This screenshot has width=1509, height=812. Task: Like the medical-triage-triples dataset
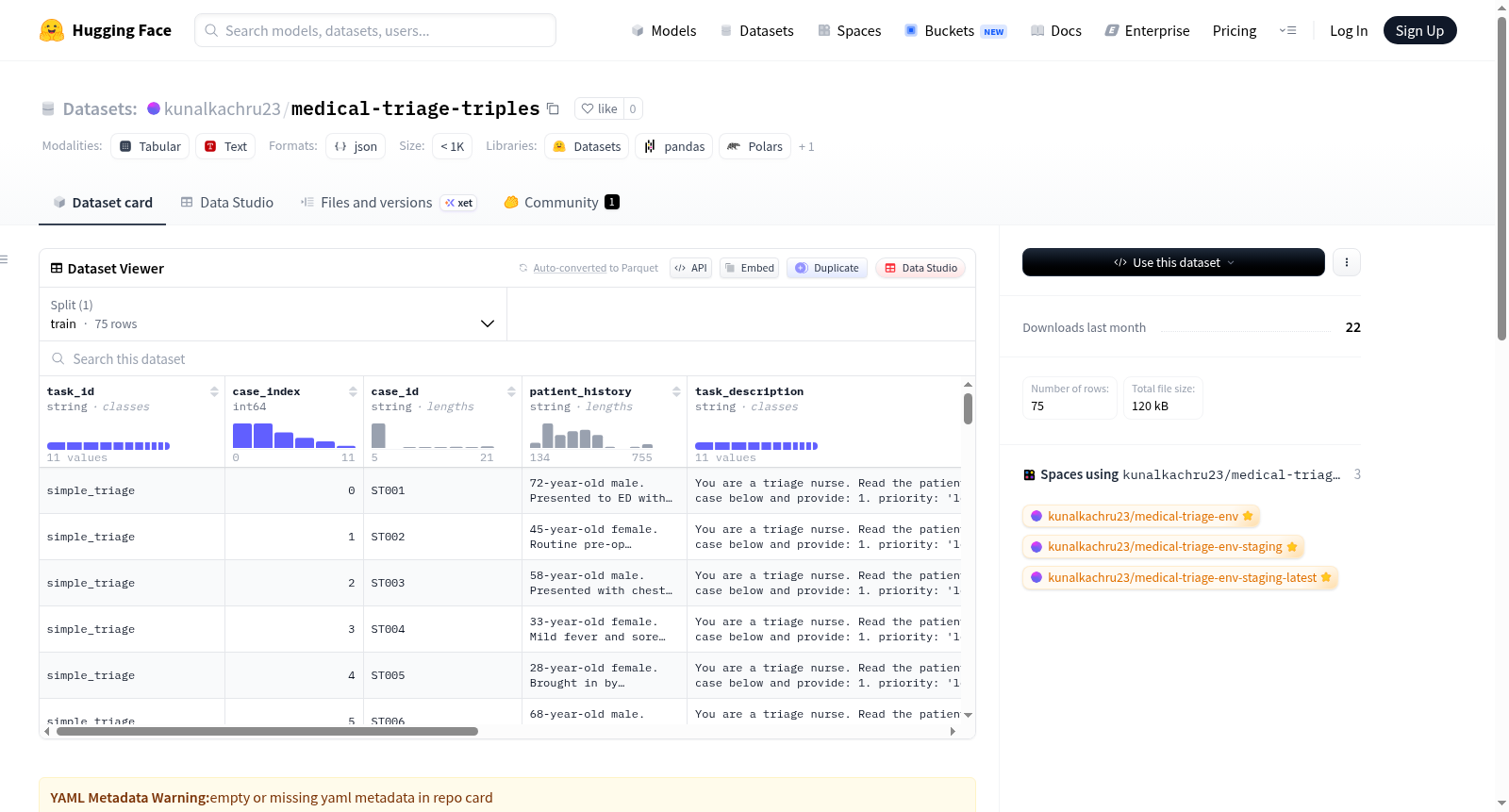(x=599, y=108)
